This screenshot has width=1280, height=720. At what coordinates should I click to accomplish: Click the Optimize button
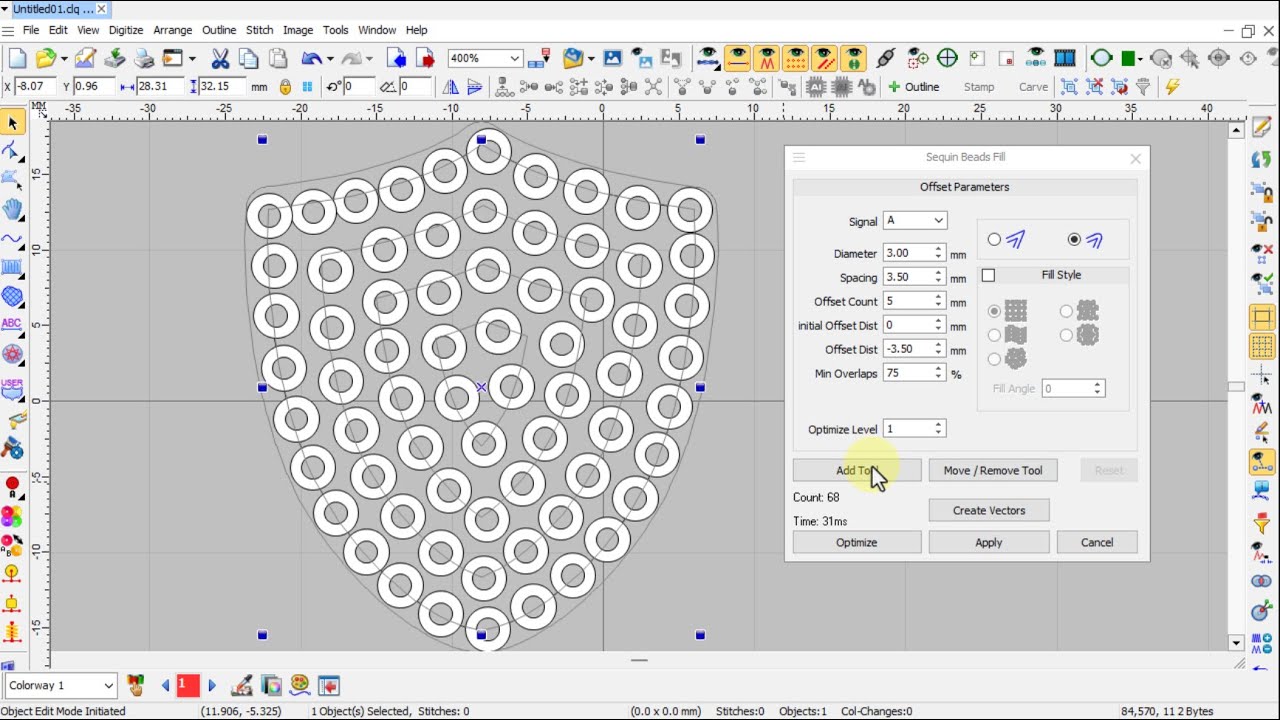click(857, 542)
